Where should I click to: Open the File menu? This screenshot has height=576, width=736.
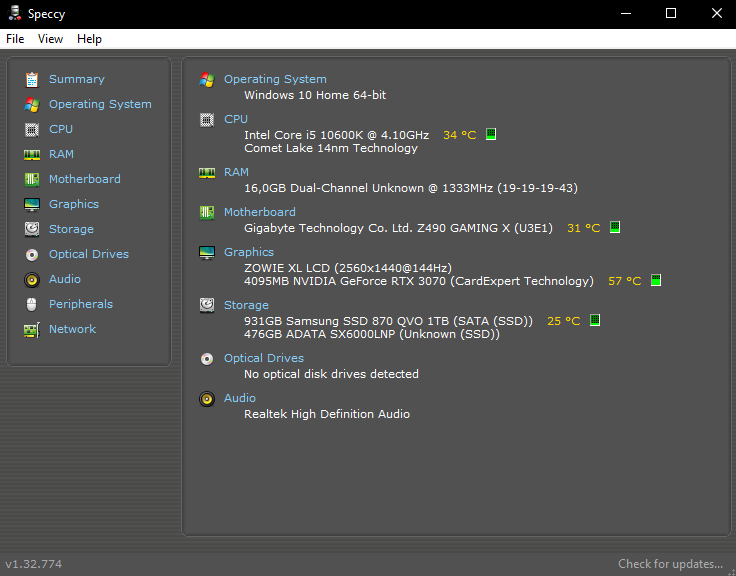tap(15, 39)
